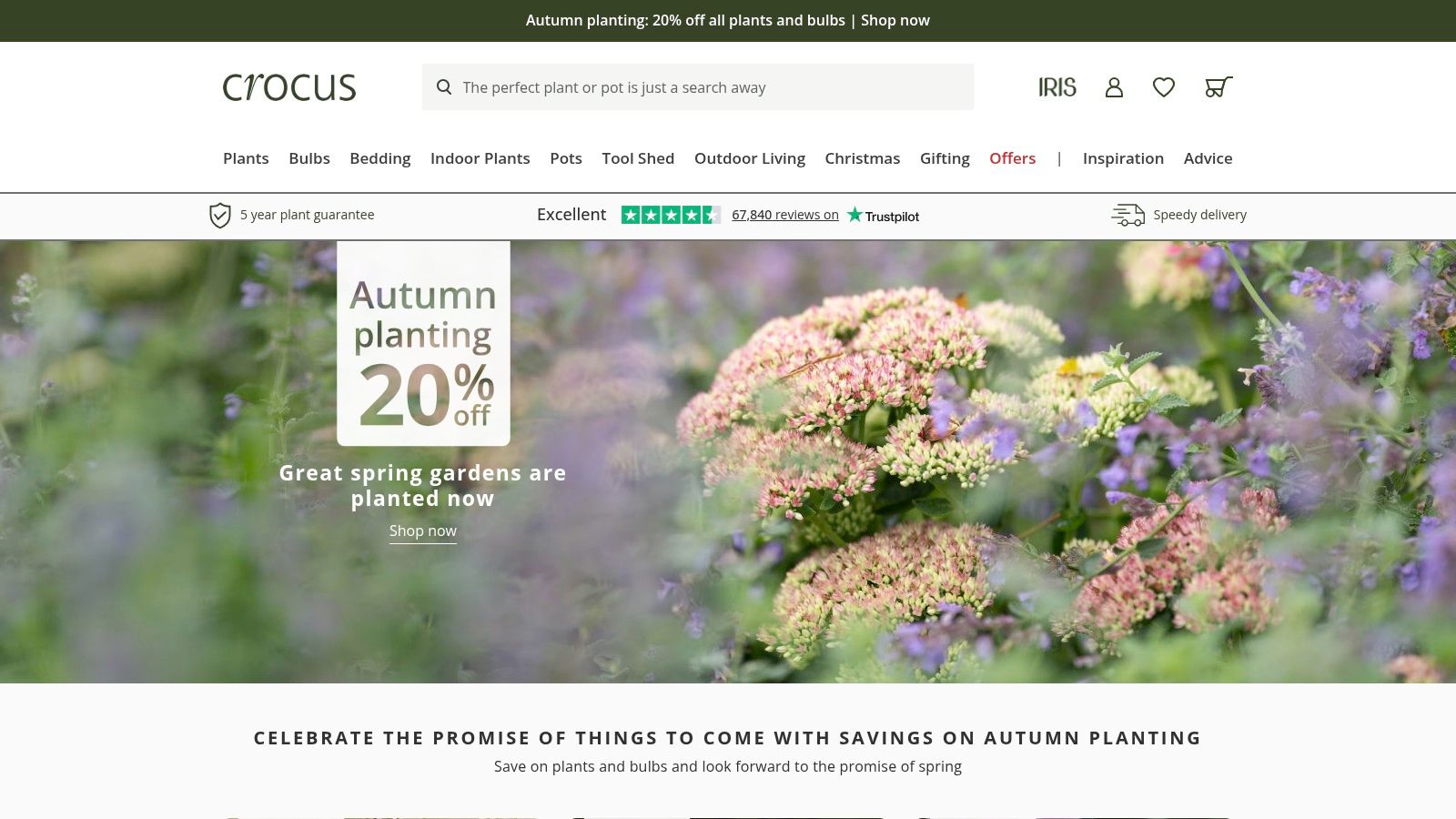Screen dimensions: 1456x819
Task: Open the Inspiration link
Action: click(x=1123, y=158)
